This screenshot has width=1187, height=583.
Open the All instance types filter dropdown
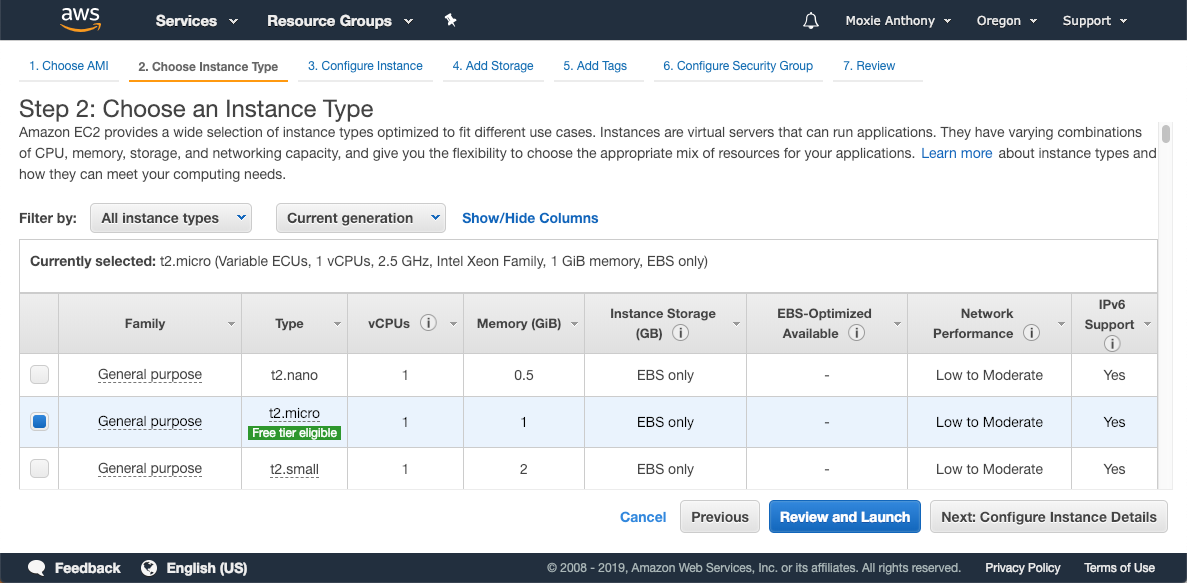(x=171, y=218)
